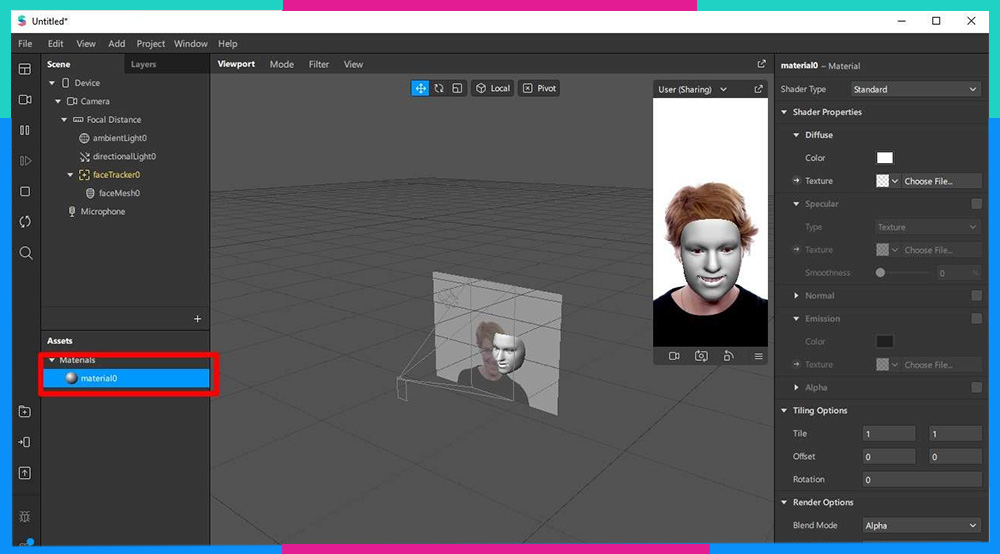Enable the Emission checkbox
The height and width of the screenshot is (554, 1000).
click(976, 319)
